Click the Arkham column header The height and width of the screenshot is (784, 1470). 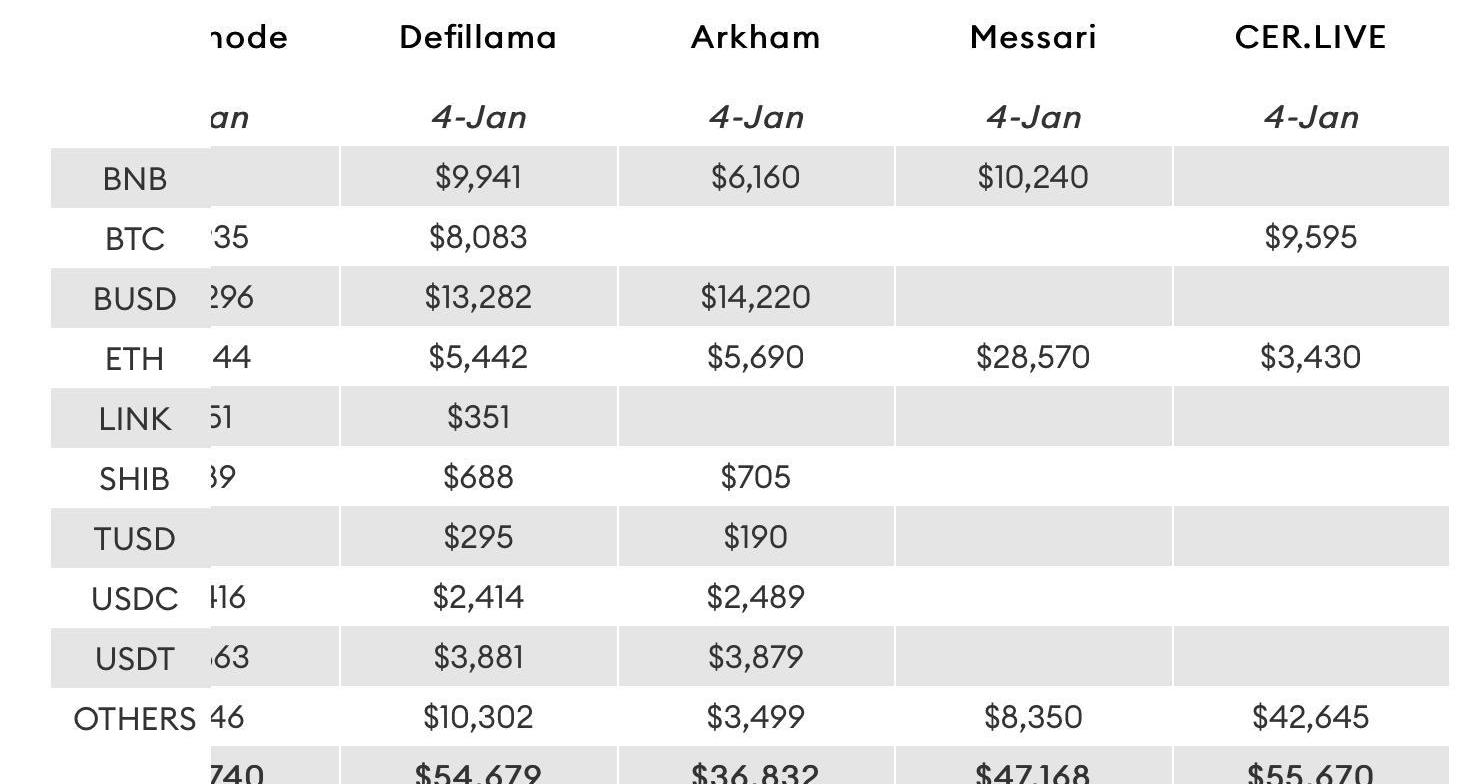(755, 38)
